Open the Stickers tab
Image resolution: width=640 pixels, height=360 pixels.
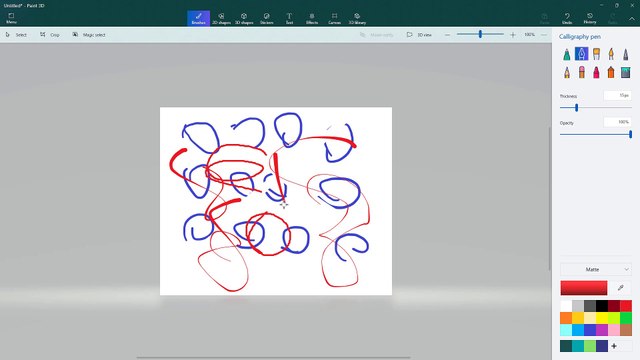267,18
